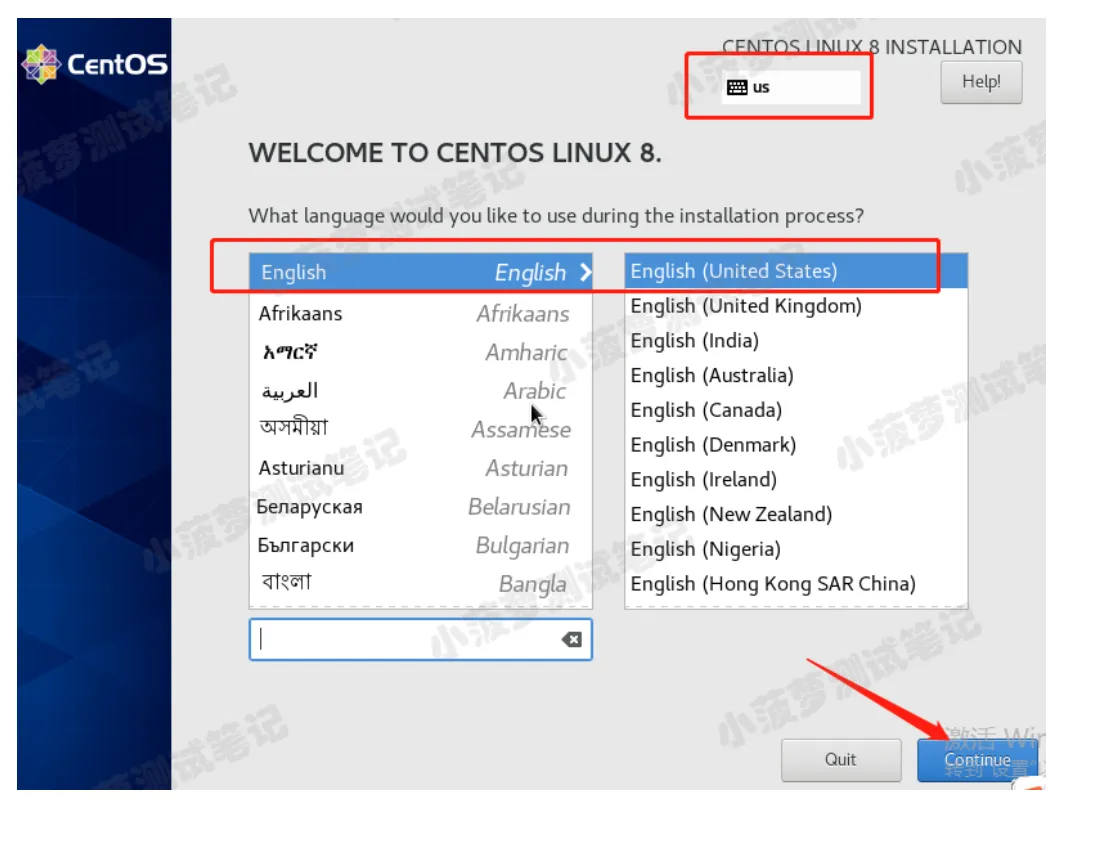Choose English (Hong Kong SAR China) locale
The image size is (1095, 841).
(796, 584)
